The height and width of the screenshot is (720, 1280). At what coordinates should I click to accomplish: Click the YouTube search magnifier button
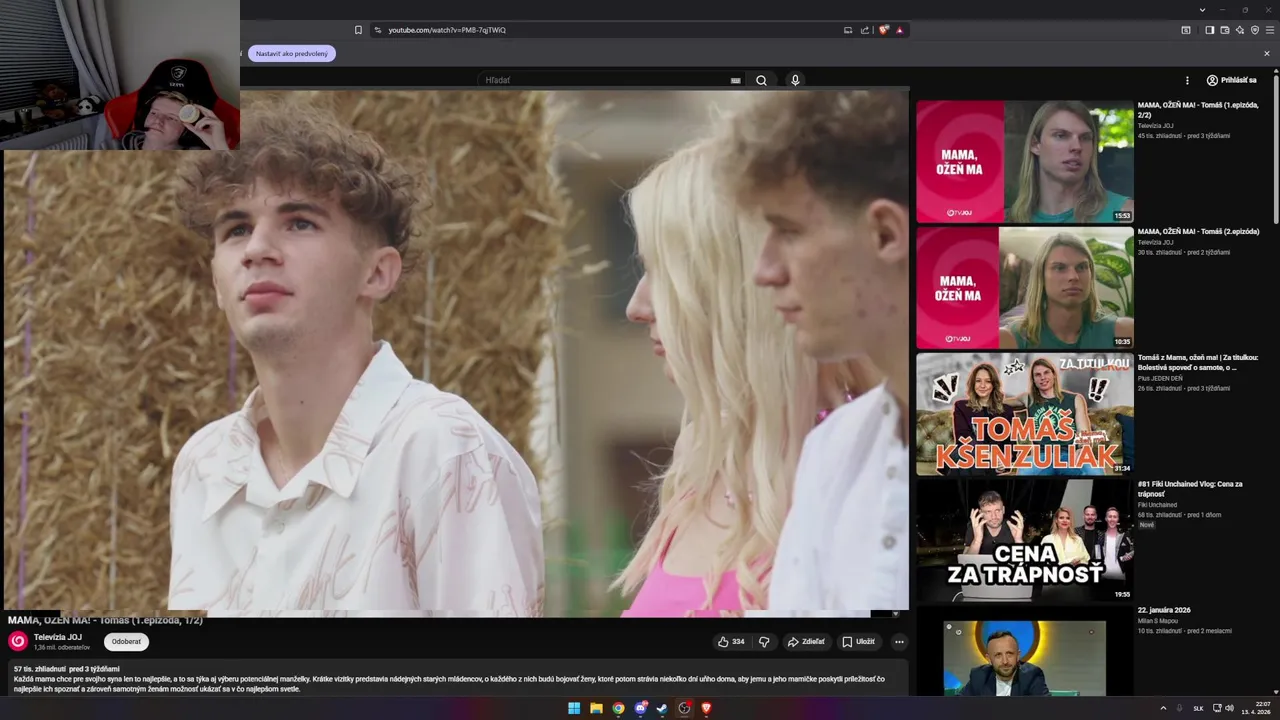point(761,80)
